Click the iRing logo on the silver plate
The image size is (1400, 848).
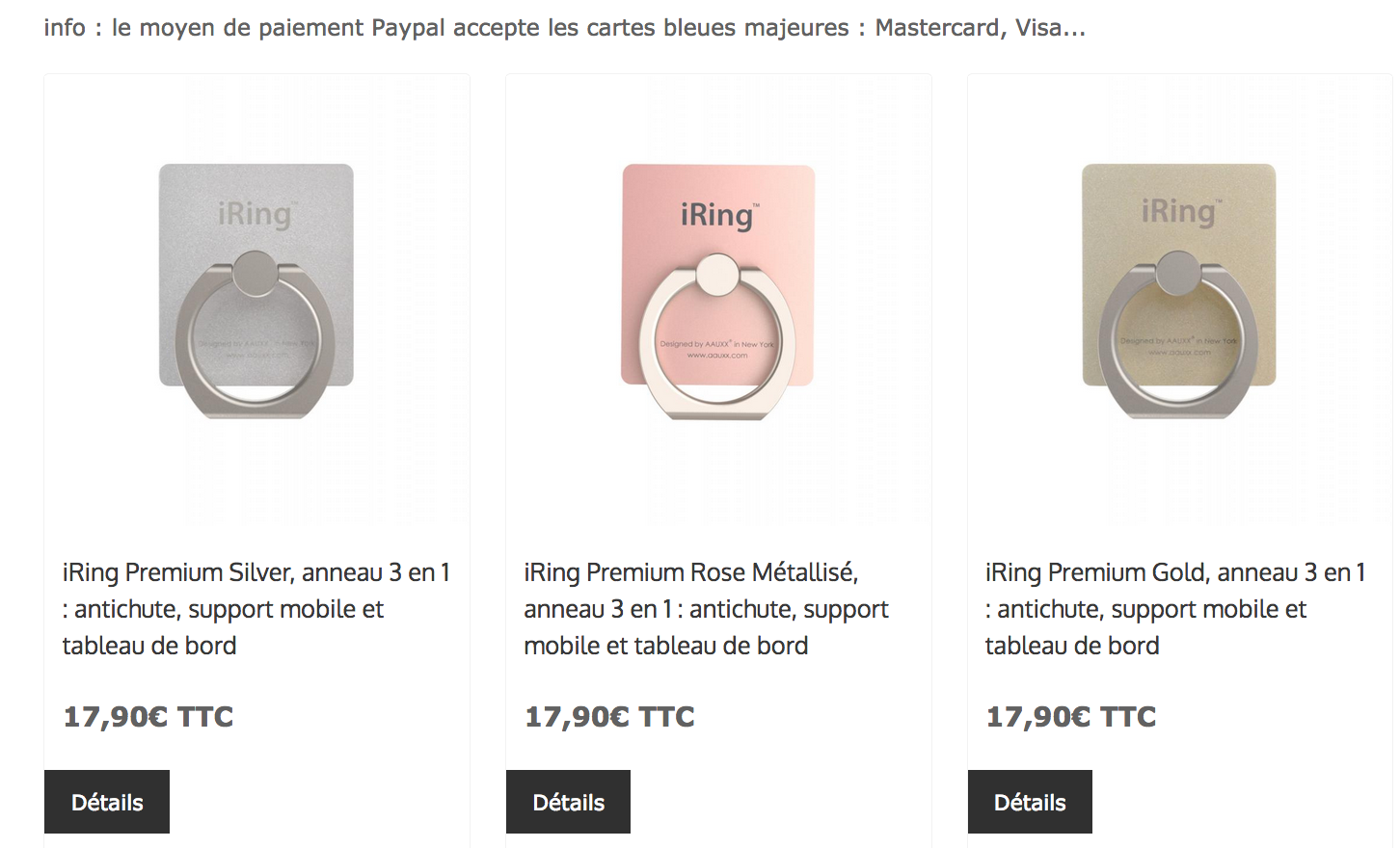[255, 214]
